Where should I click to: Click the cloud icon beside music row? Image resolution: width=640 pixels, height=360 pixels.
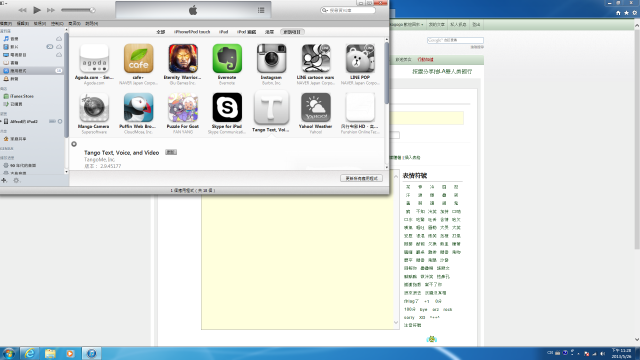click(x=59, y=39)
